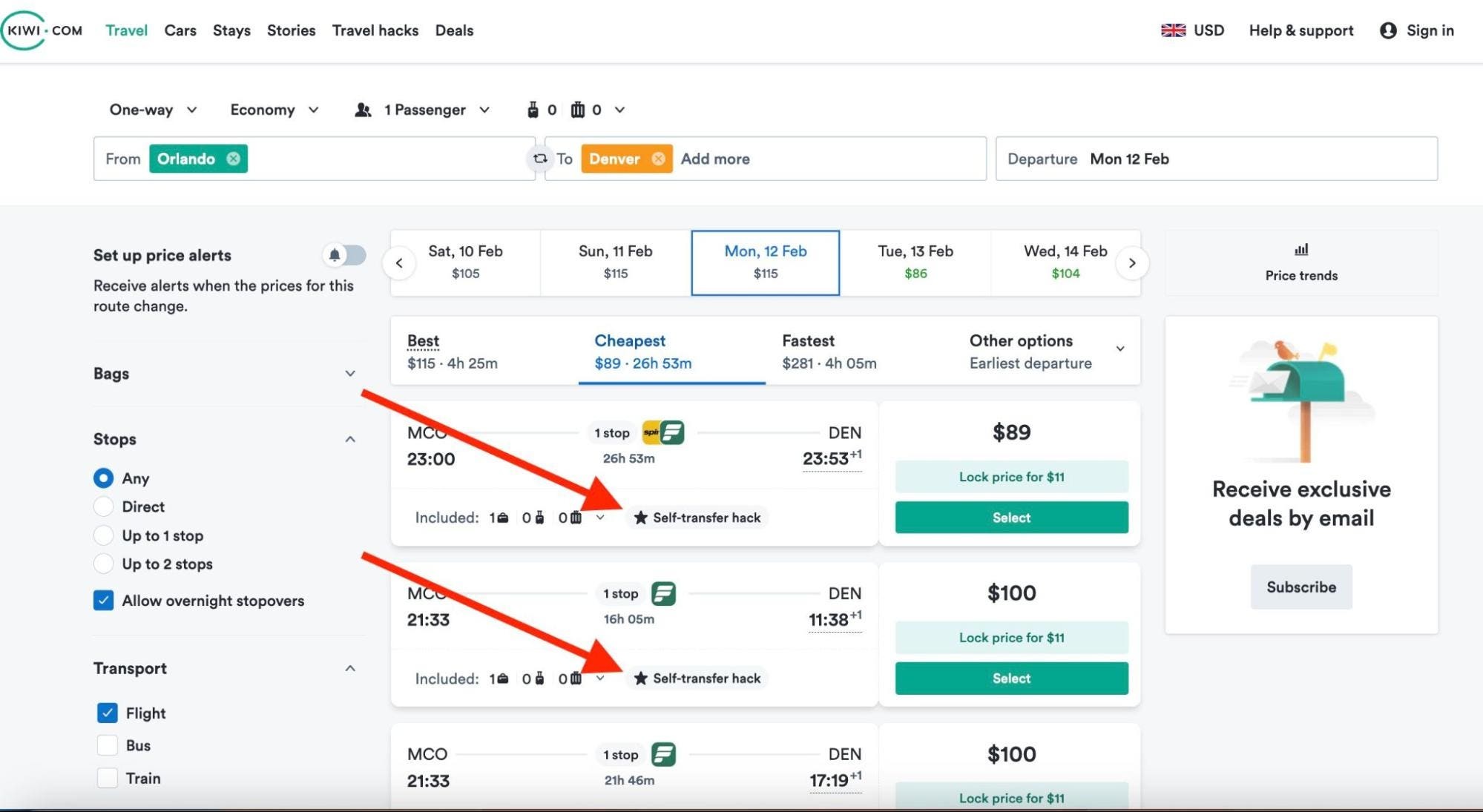The width and height of the screenshot is (1483, 812).
Task: Select the Any stops radio button
Action: pos(104,478)
